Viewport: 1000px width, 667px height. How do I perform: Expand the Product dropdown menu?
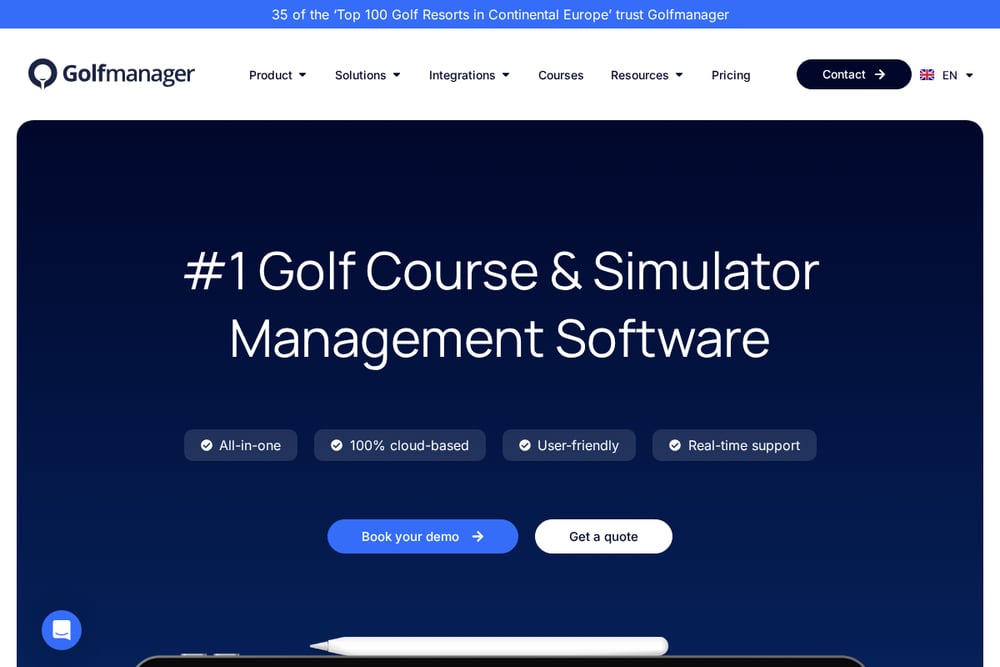pyautogui.click(x=277, y=75)
